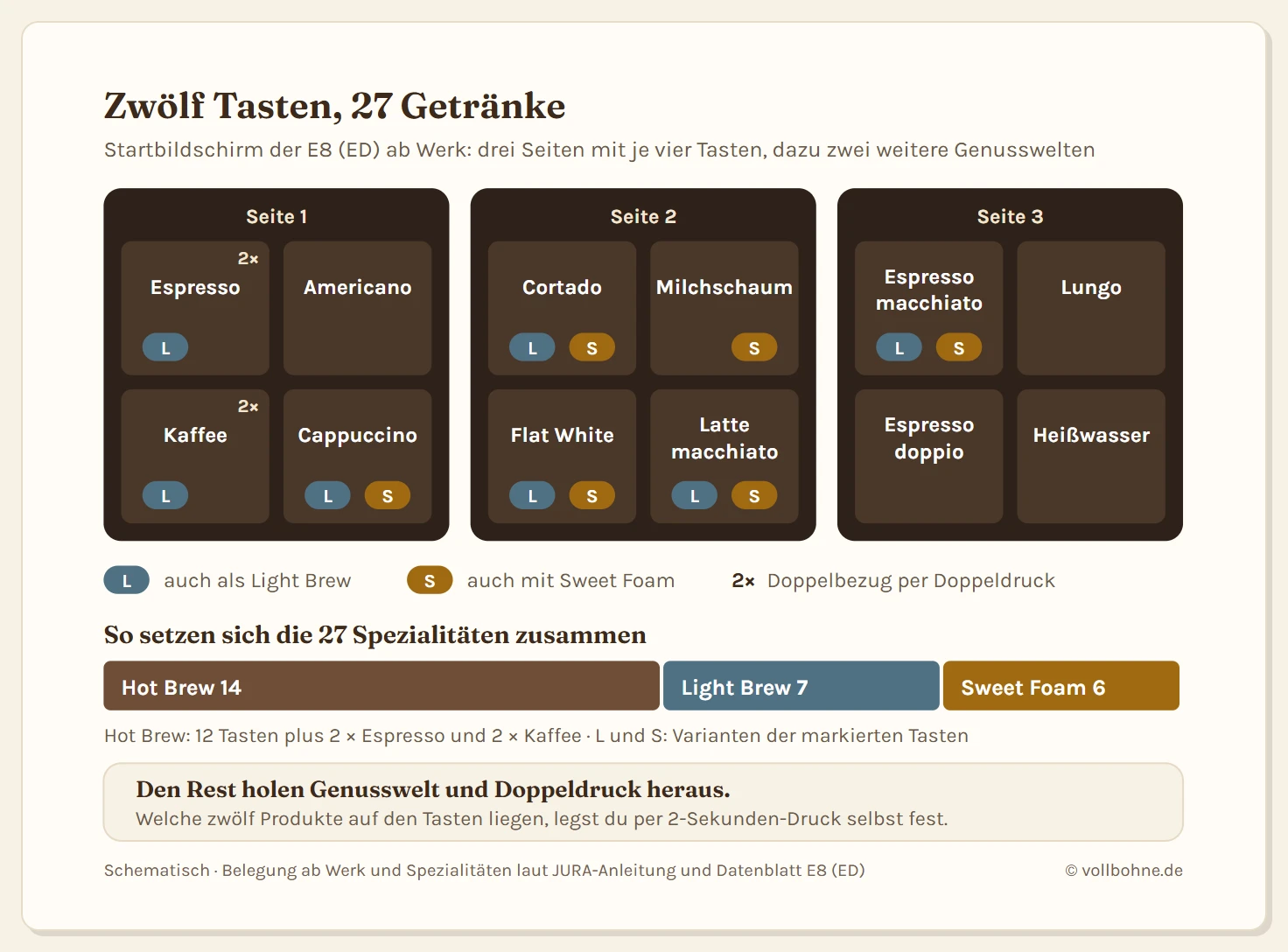This screenshot has height=952, width=1288.
Task: Choose the Kaffee tile
Action: [195, 456]
